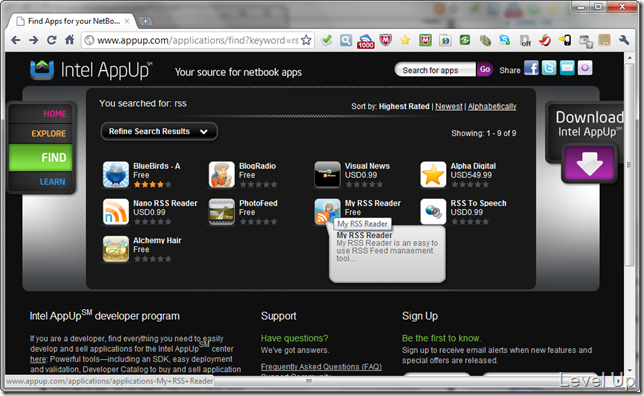Open the RSS To Speech app icon
The image size is (644, 396).
click(x=433, y=212)
